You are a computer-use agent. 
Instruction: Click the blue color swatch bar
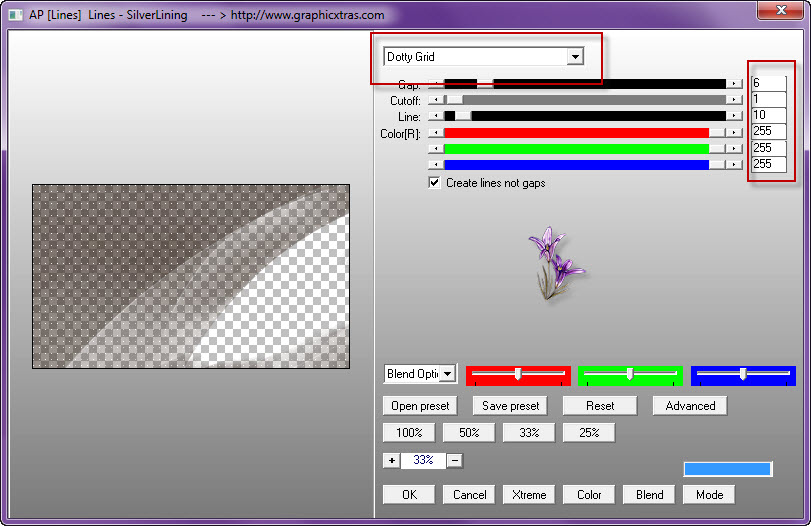727,469
